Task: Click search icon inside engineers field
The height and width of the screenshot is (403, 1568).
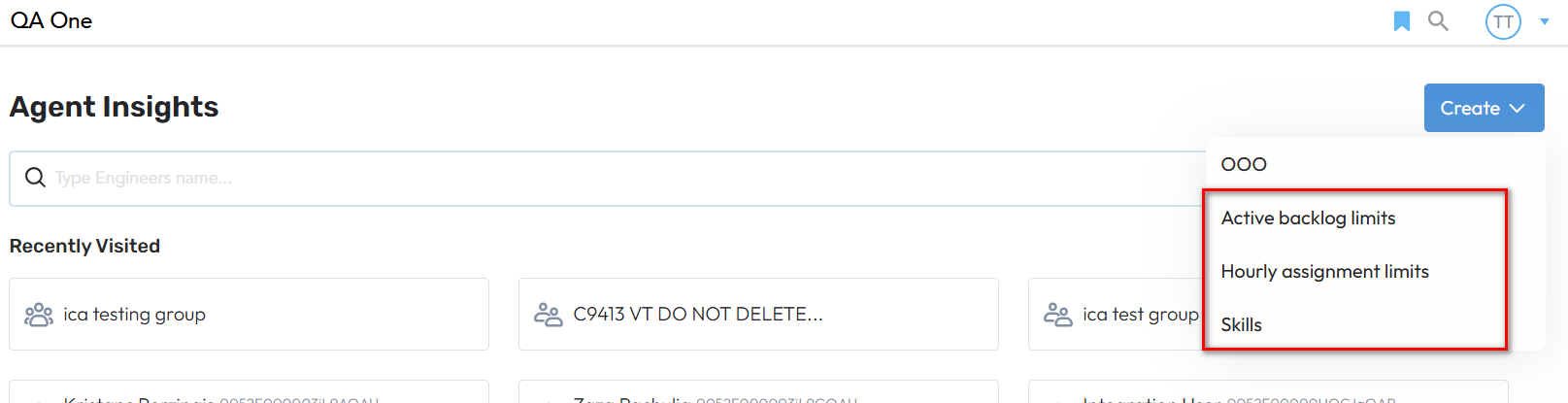Action: [35, 178]
